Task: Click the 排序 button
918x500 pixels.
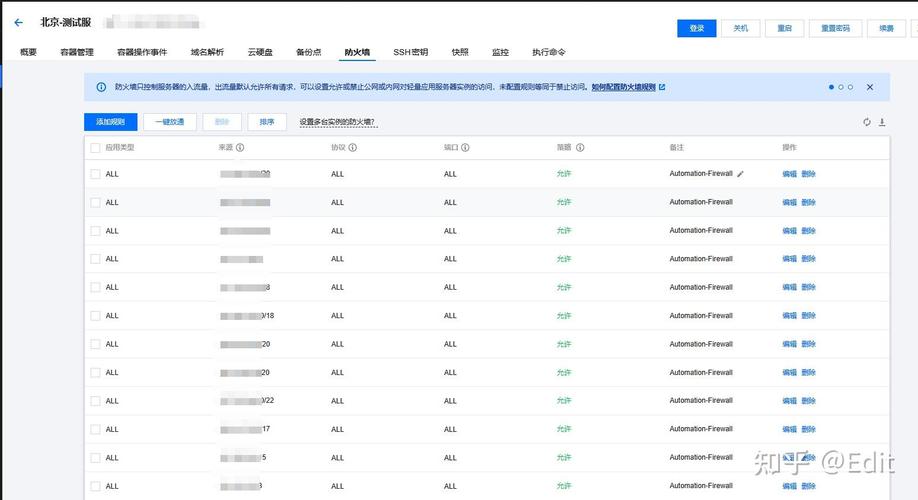Action: click(x=267, y=122)
